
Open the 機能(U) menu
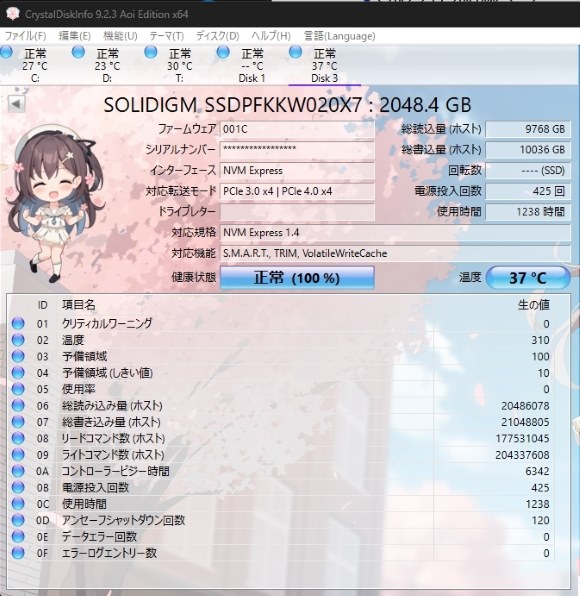click(x=120, y=36)
